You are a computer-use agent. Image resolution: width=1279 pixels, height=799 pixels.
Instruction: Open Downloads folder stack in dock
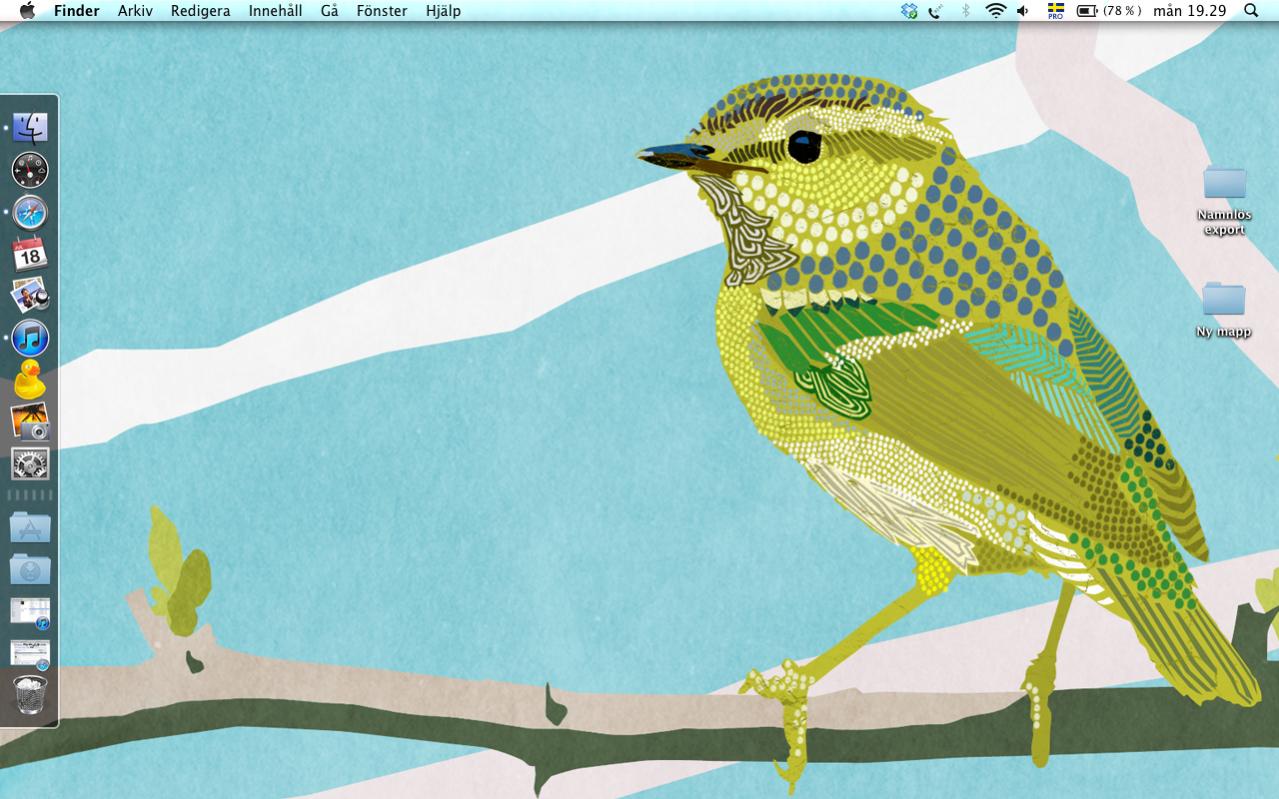tap(30, 569)
